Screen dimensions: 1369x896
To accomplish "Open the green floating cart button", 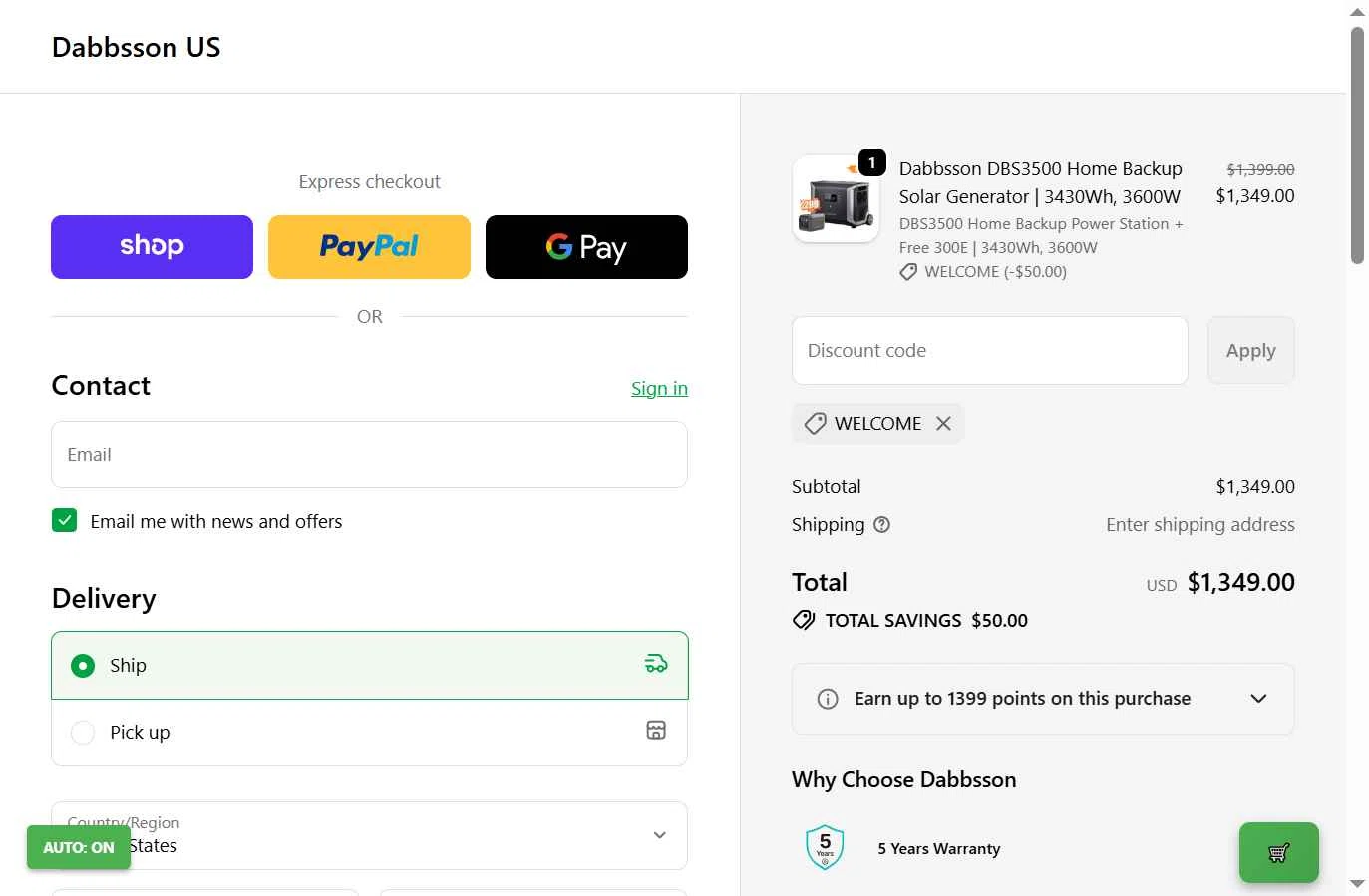I will (1278, 852).
